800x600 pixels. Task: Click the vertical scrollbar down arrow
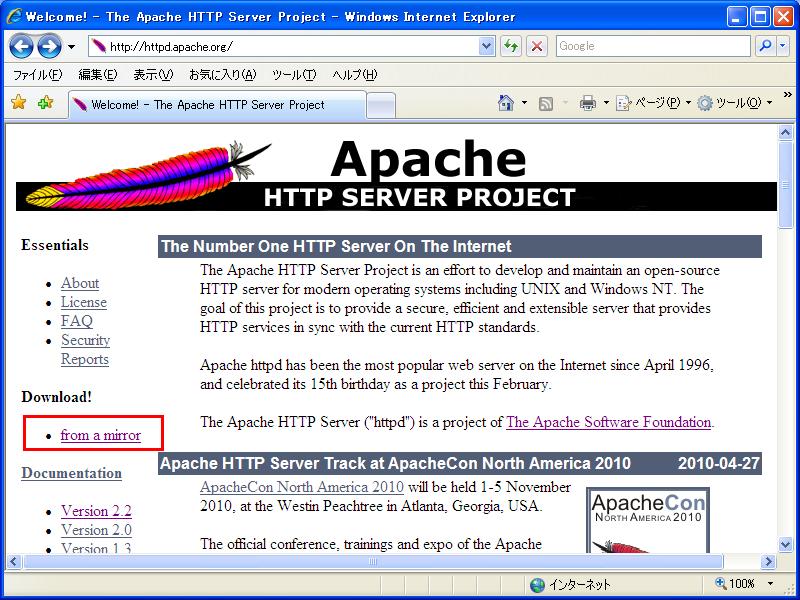pyautogui.click(x=786, y=544)
